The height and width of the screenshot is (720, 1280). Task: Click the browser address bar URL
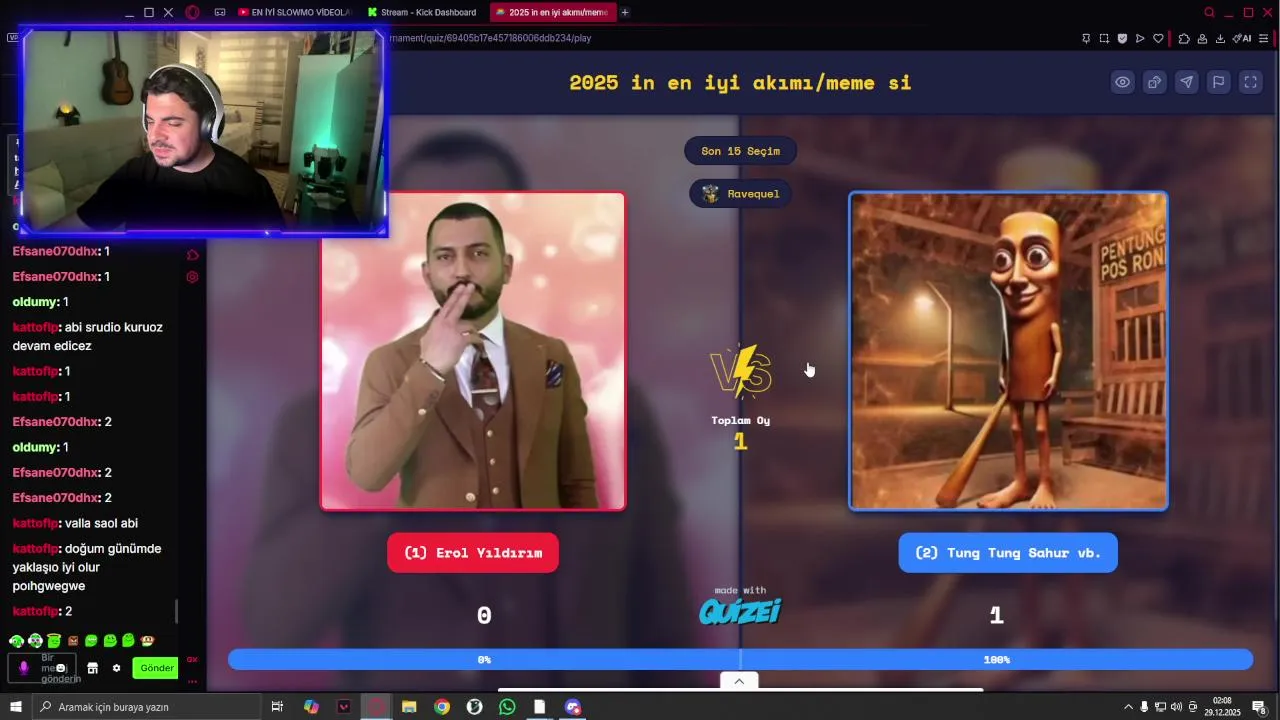(x=490, y=38)
